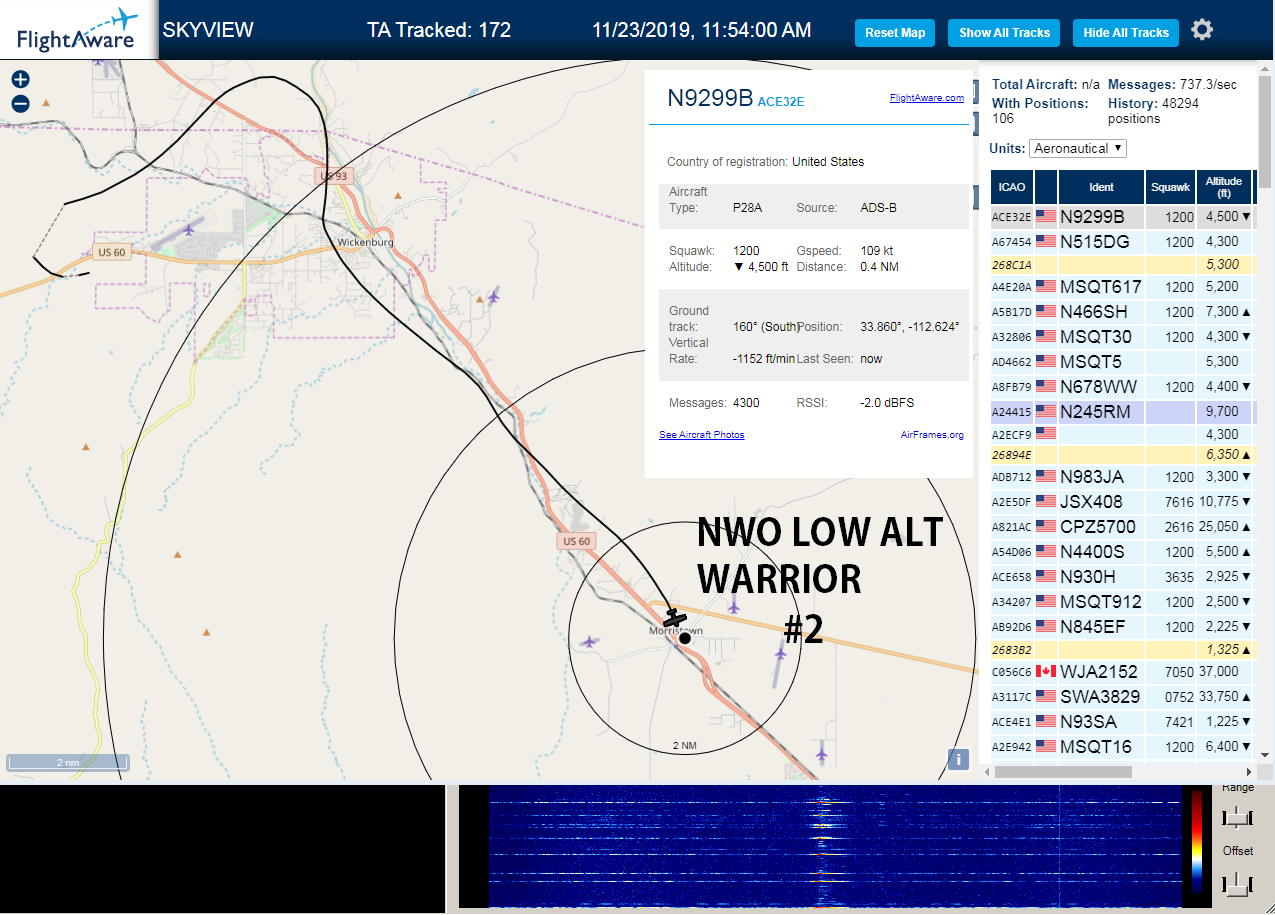Select the yellow 2683B2 row
The width and height of the screenshot is (1275, 915).
(x=1123, y=650)
